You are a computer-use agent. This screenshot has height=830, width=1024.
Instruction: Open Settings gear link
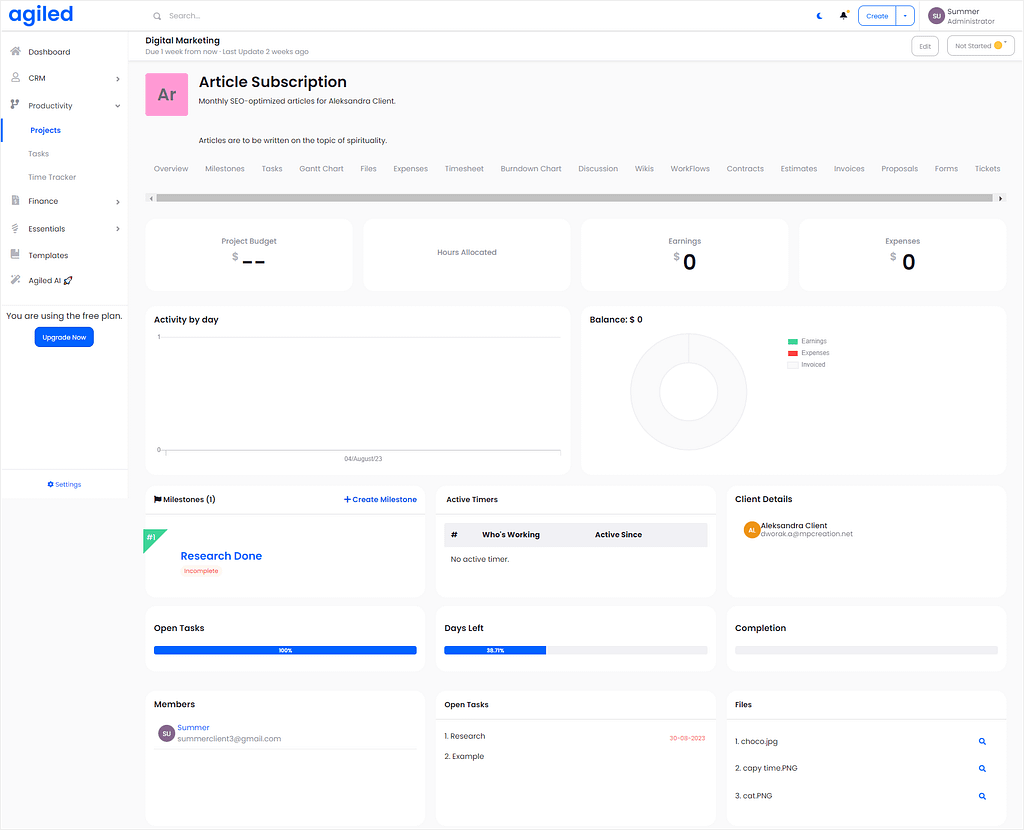(x=64, y=485)
